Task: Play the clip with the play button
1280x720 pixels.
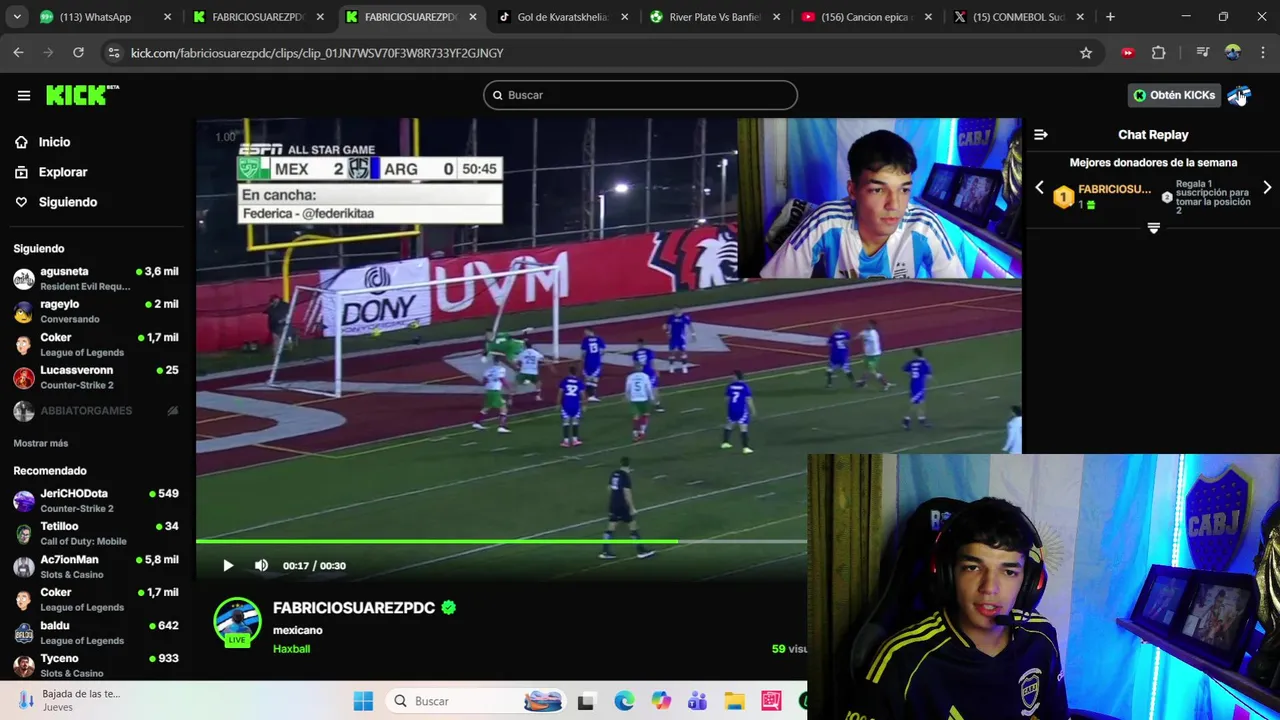Action: 228,565
